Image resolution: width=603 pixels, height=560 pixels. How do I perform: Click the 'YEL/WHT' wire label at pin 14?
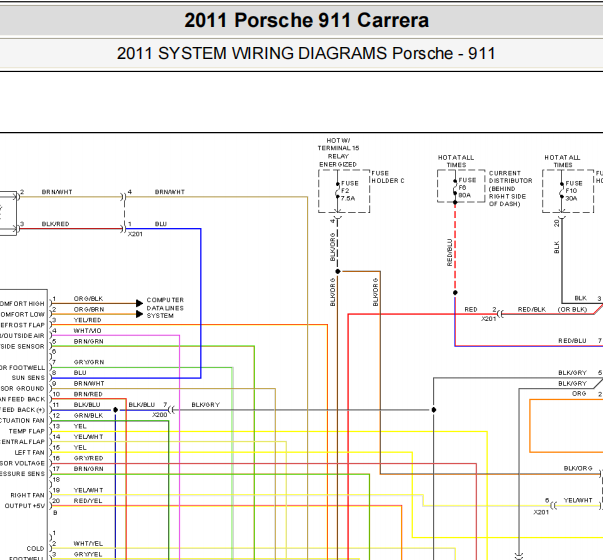(88, 437)
